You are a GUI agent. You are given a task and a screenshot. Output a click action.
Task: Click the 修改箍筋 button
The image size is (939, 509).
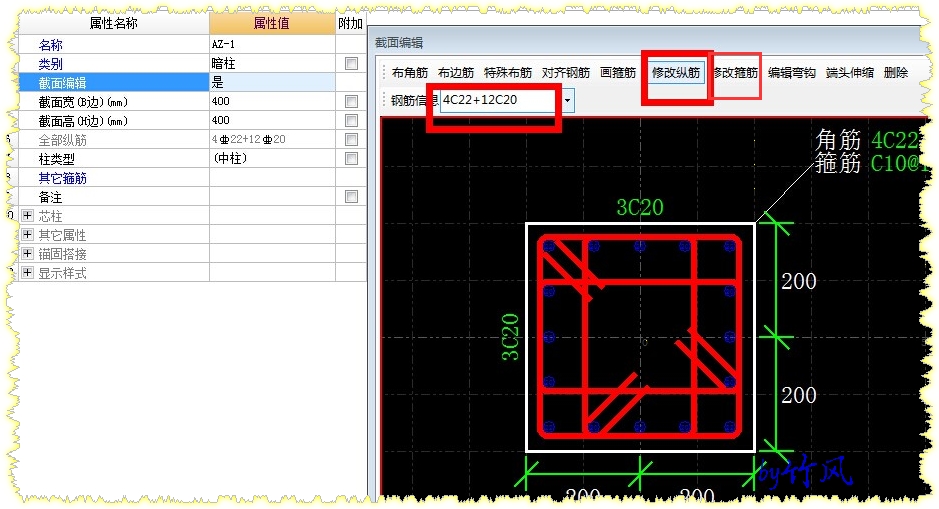point(735,72)
